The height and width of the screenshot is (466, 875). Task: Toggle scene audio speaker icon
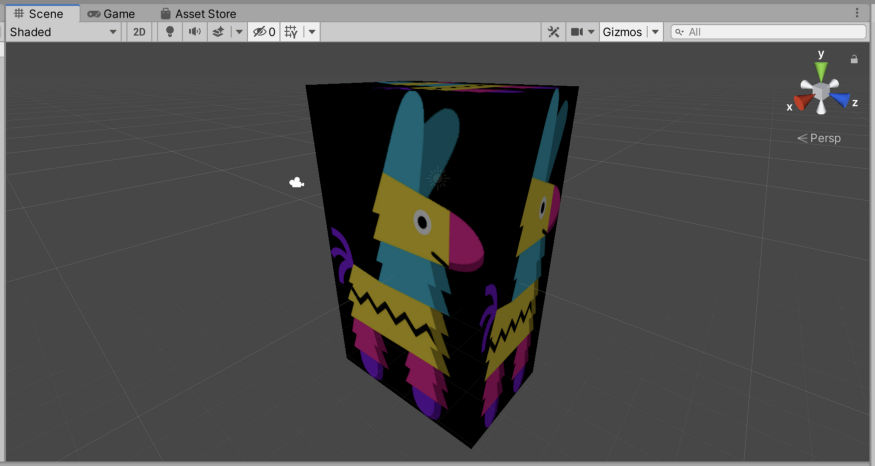pyautogui.click(x=194, y=32)
